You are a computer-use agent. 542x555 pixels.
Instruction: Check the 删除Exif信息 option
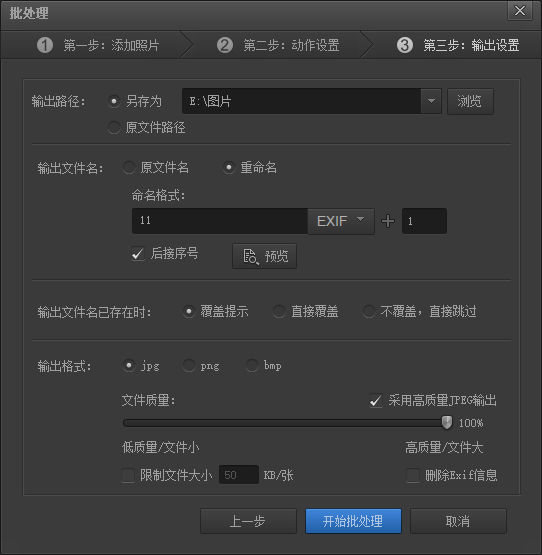(413, 475)
